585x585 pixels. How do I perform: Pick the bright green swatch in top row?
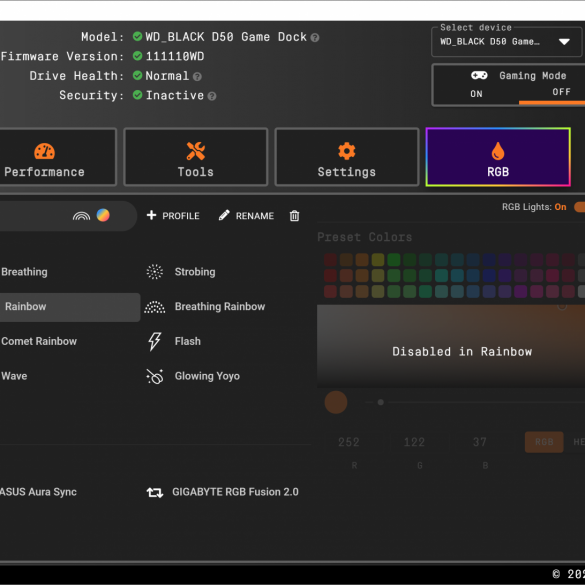[394, 259]
